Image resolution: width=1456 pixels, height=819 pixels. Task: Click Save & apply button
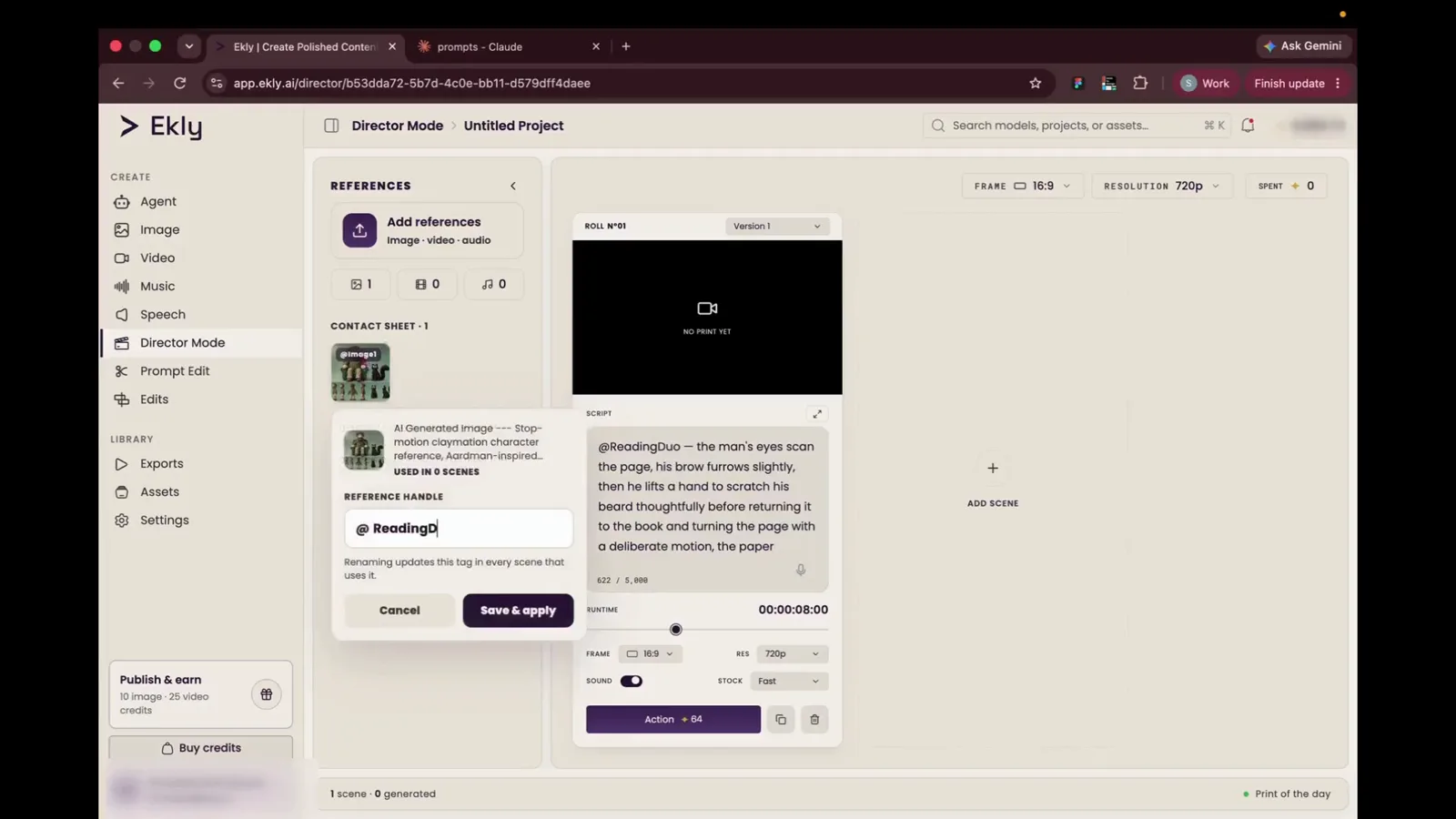point(518,610)
